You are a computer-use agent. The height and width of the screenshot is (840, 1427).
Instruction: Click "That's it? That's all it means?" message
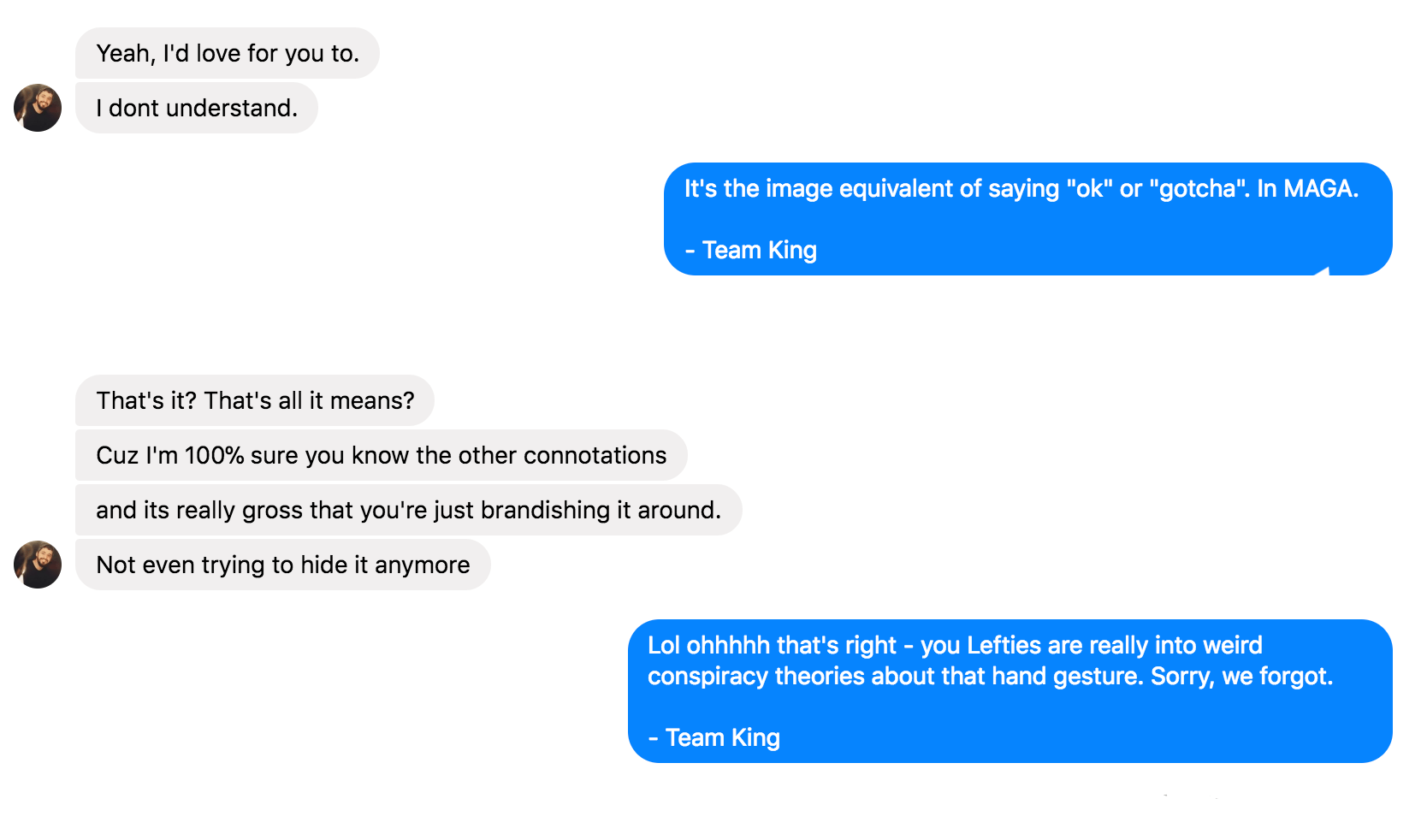(255, 400)
